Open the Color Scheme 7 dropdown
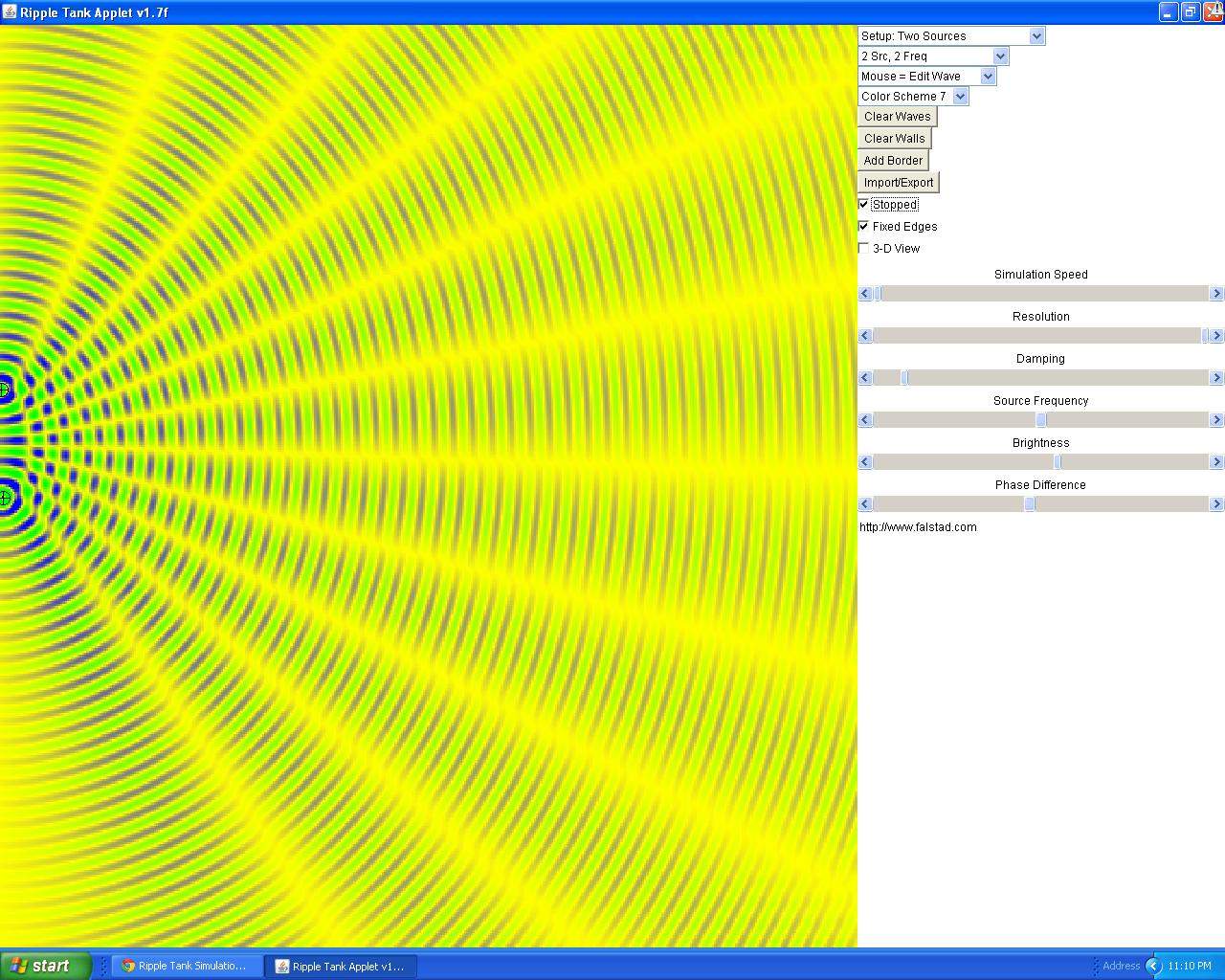Viewport: 1225px width, 980px height. [914, 97]
